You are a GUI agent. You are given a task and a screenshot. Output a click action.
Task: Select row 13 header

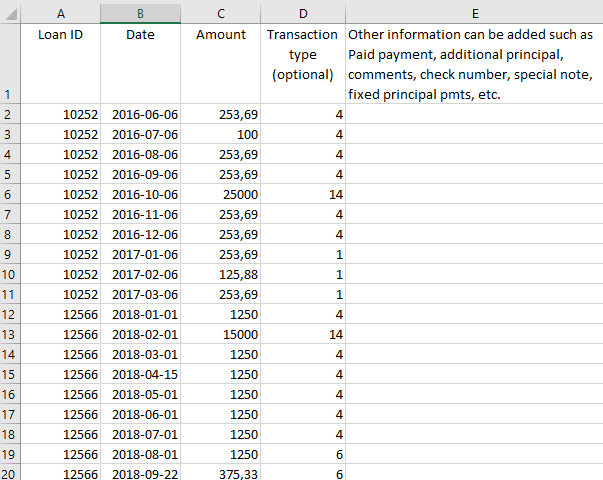pos(10,334)
